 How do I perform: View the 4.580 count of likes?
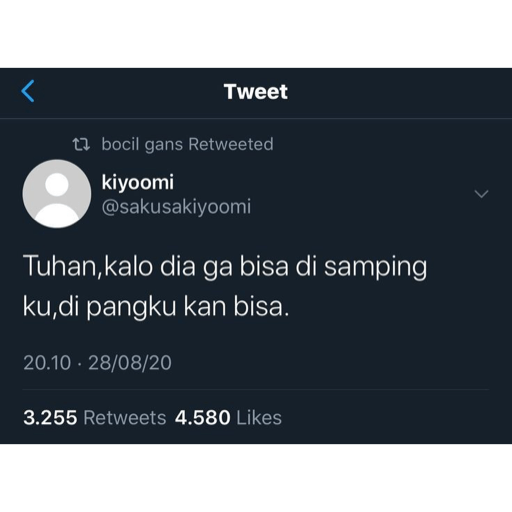point(203,418)
